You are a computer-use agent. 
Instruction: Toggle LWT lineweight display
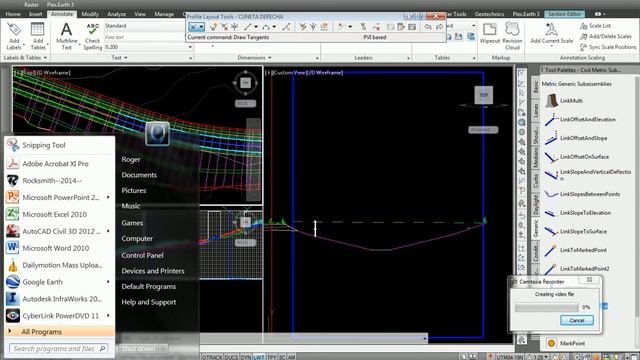(x=259, y=357)
